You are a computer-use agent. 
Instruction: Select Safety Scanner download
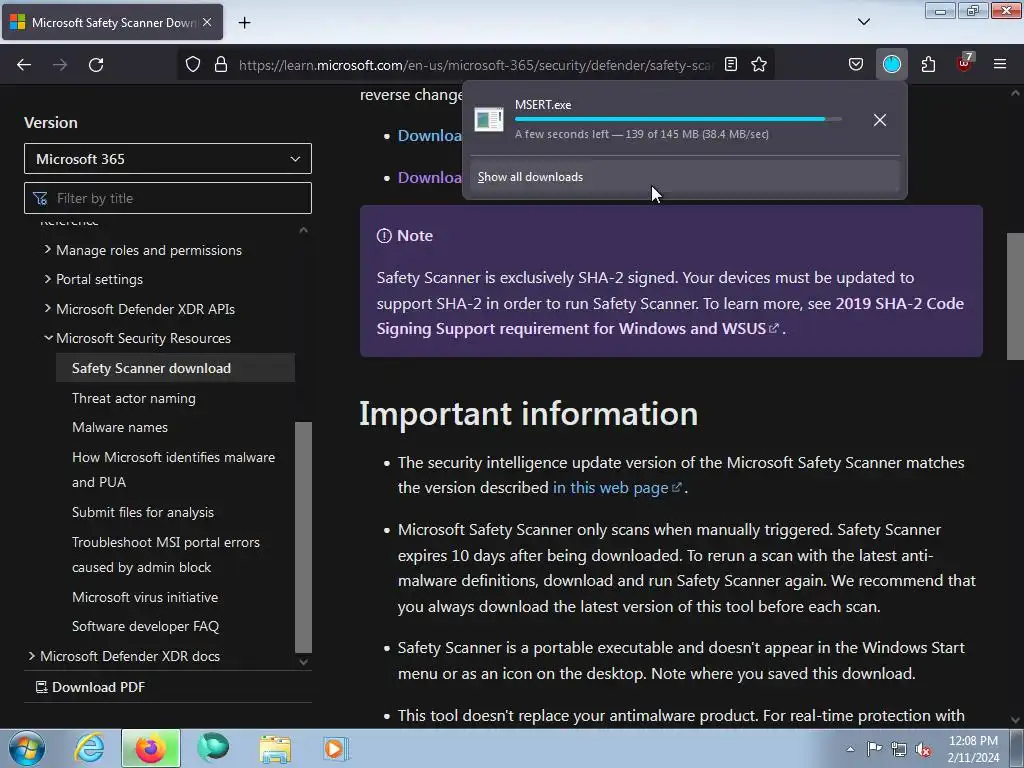coord(175,368)
